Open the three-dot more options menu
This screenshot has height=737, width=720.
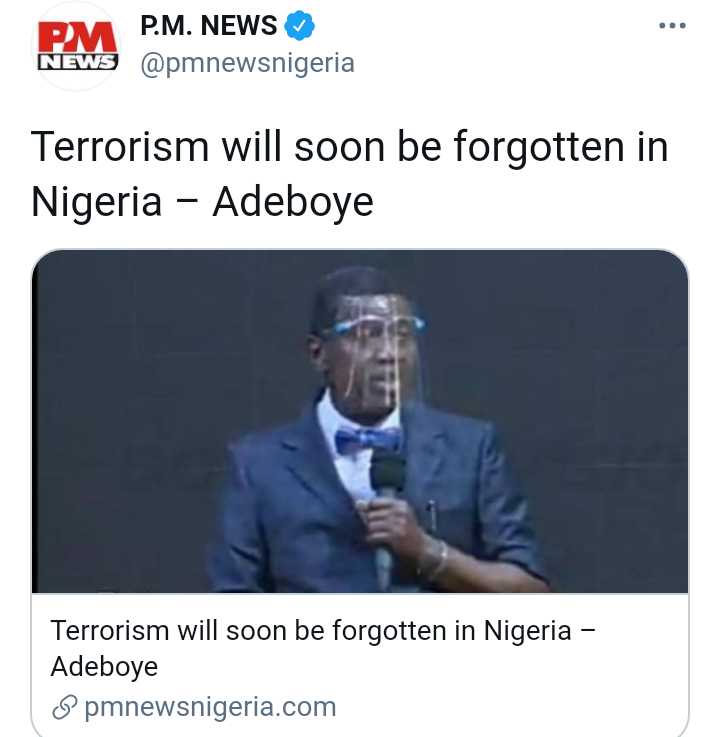click(672, 25)
